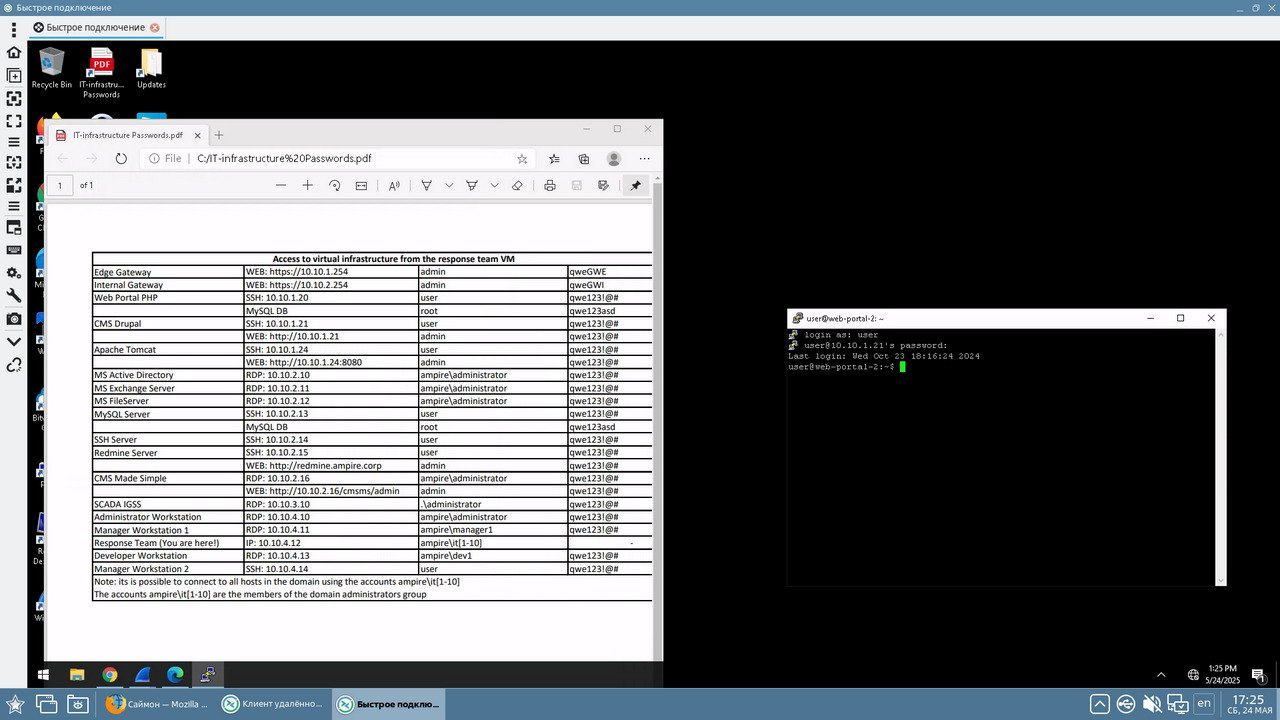Screen dimensions: 1280x720
Task: Click the camera screenshot icon in the sidebar
Action: coord(14,318)
